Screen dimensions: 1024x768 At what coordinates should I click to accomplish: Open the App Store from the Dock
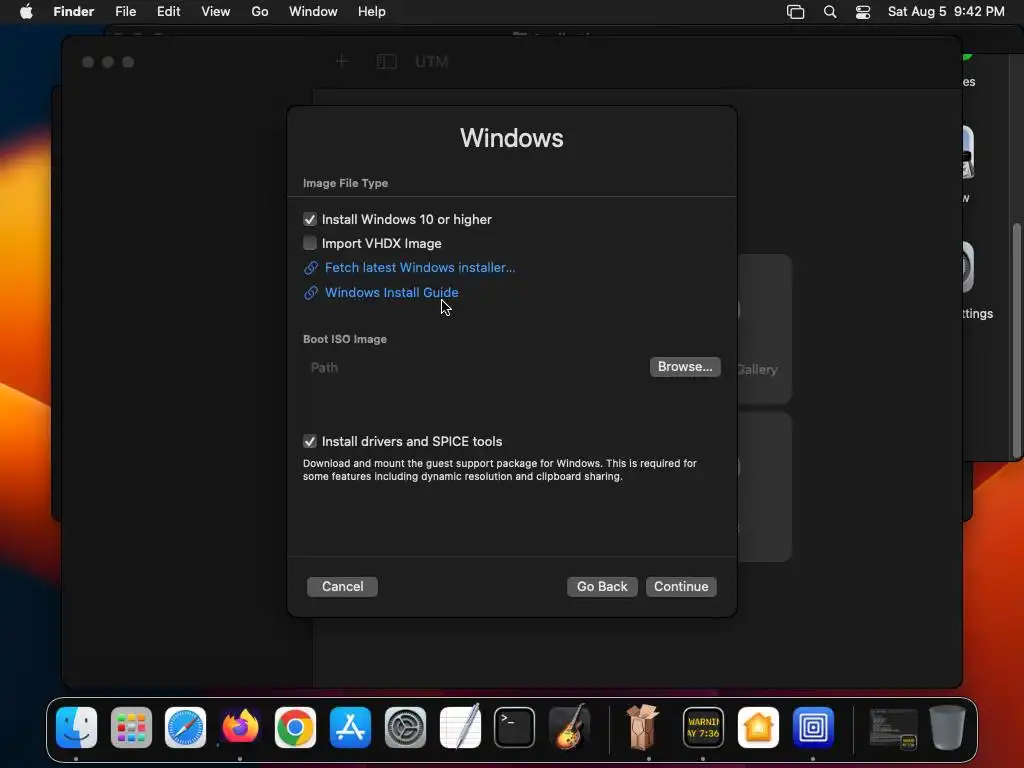[350, 727]
